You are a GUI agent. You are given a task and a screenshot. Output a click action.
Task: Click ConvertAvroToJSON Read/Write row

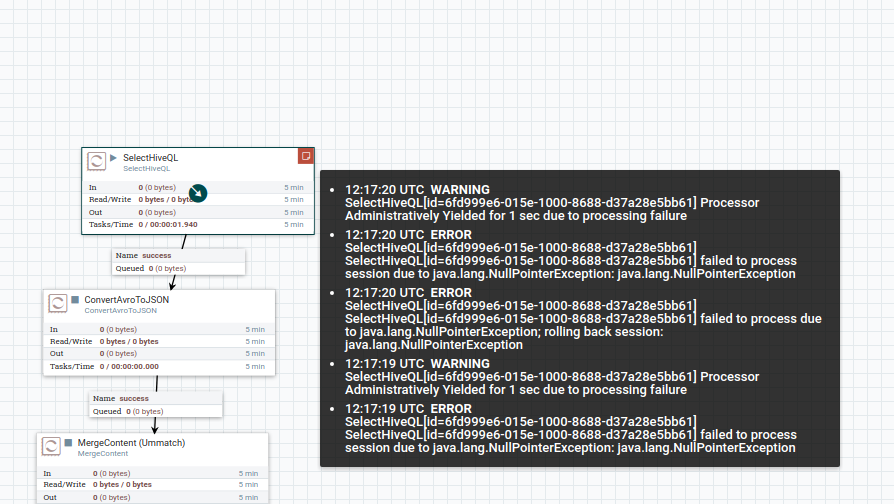(159, 342)
